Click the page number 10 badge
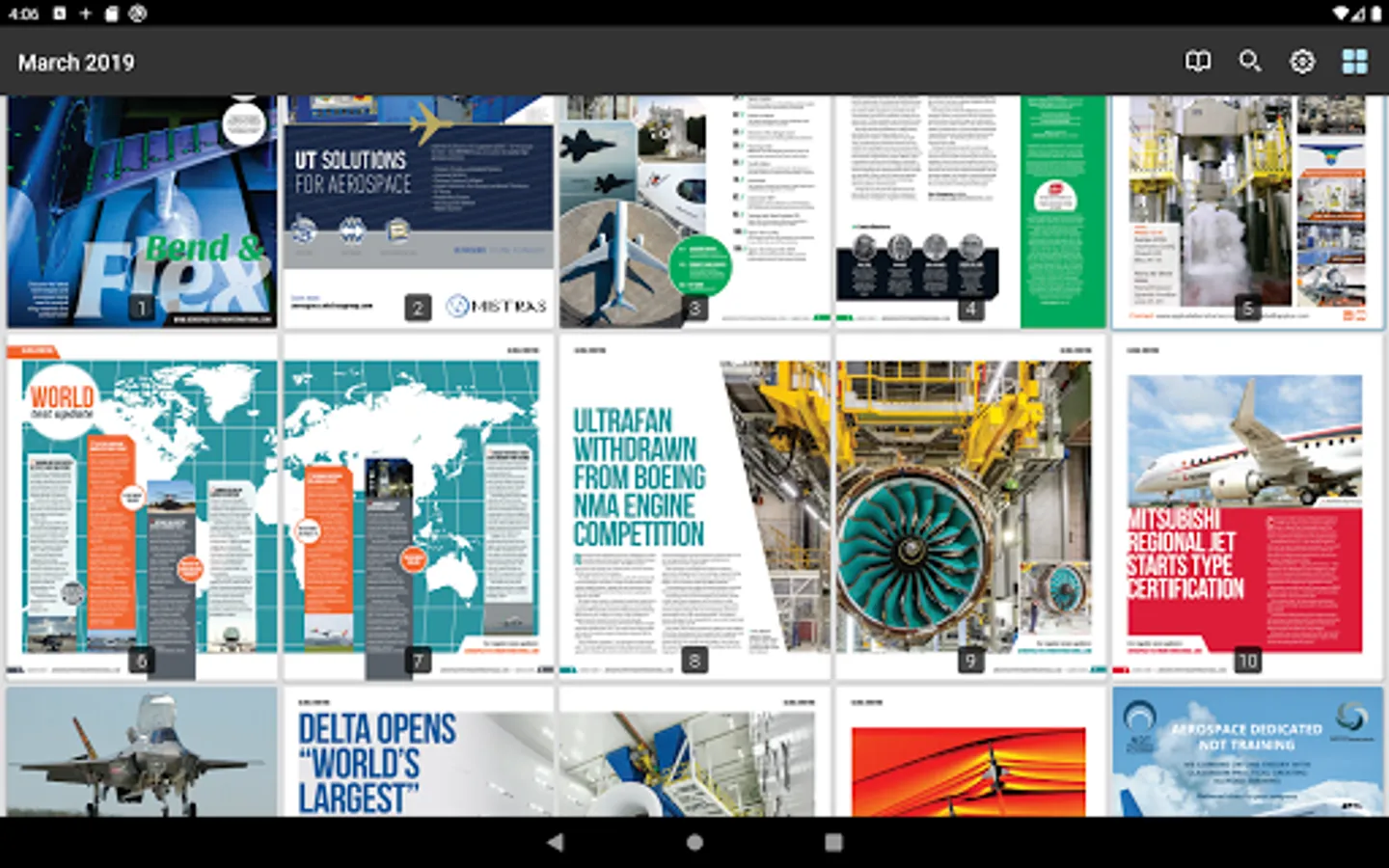The height and width of the screenshot is (868, 1389). click(1247, 661)
